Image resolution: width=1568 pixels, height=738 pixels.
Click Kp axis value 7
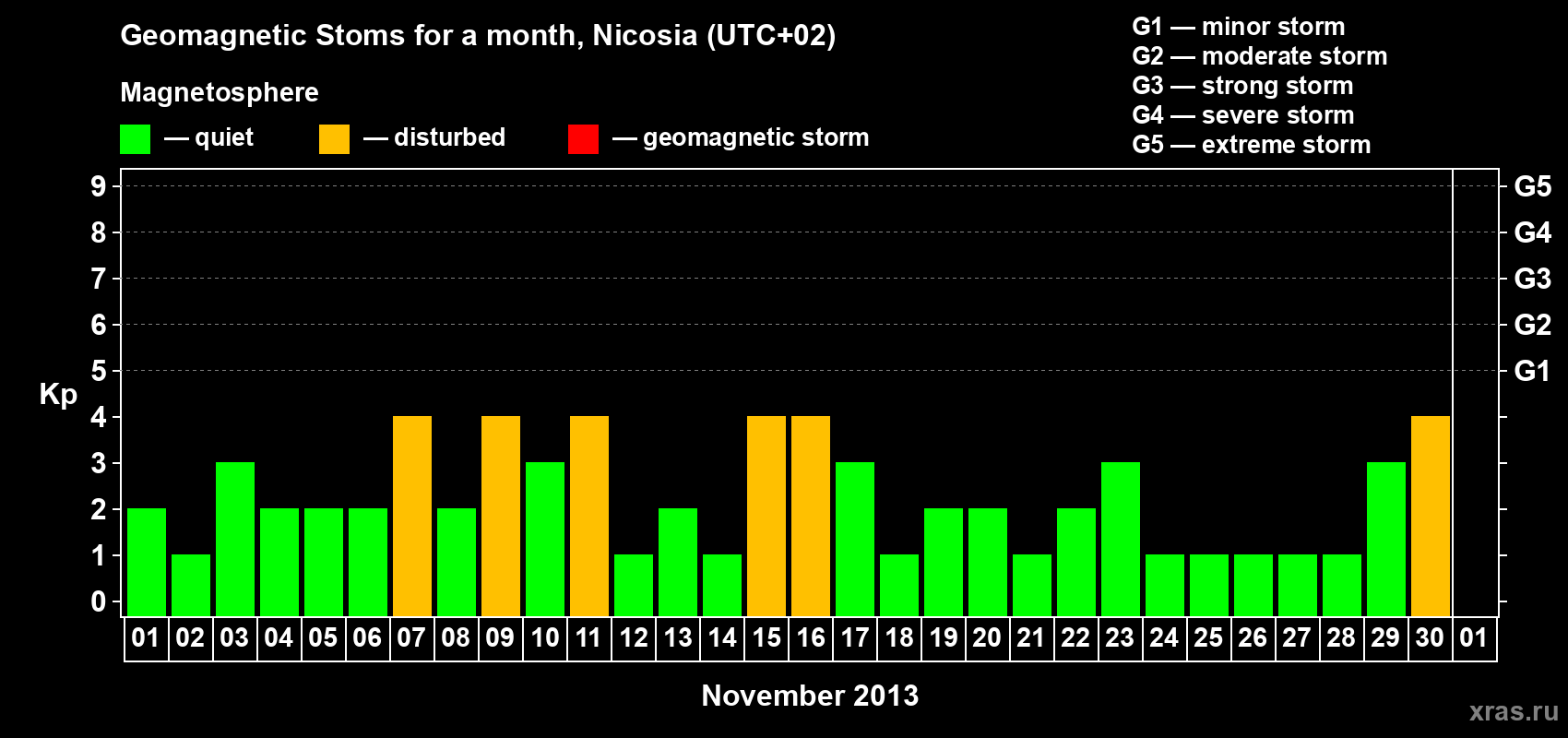(x=99, y=279)
